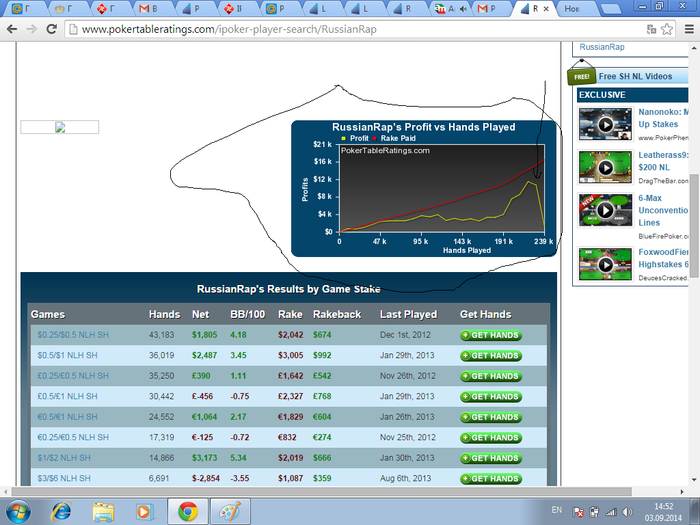
Task: Open the £0.25/£0.5 NLH SH game link
Action: point(73,376)
